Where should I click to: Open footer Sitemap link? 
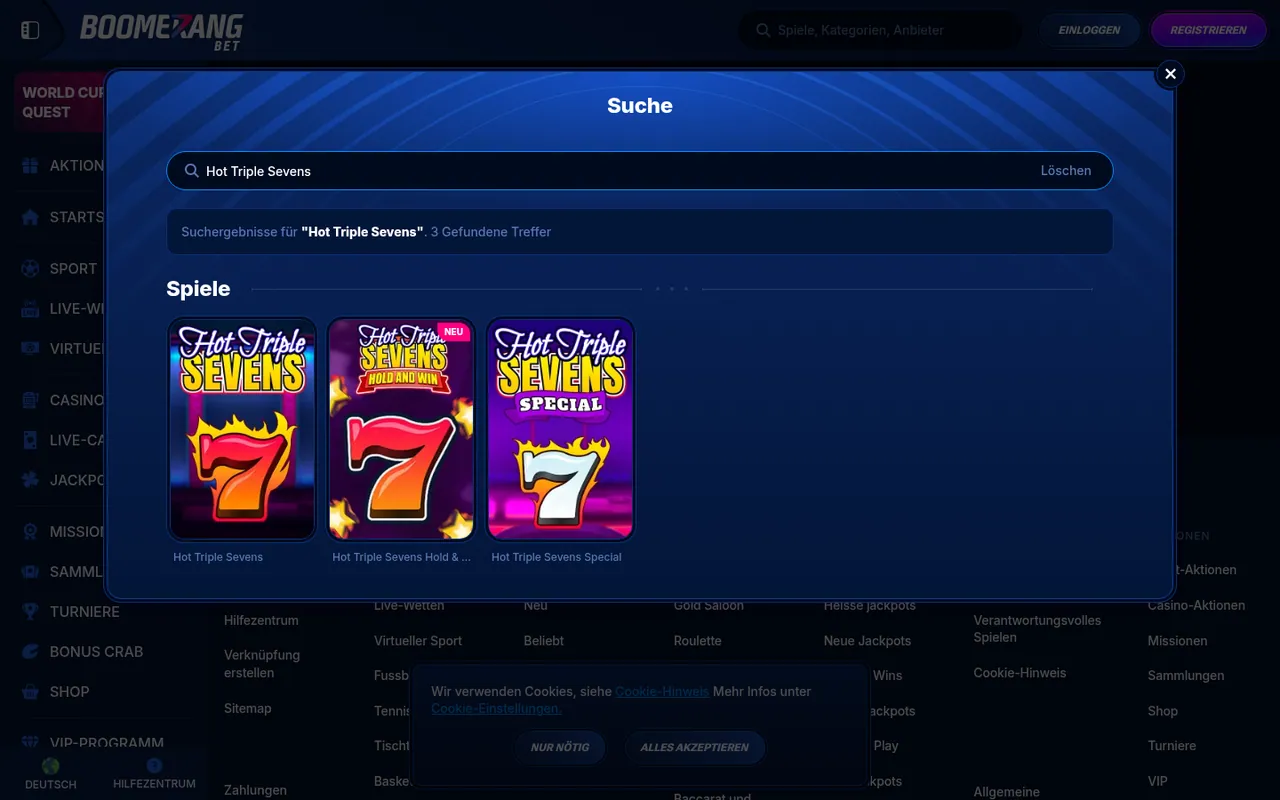tap(247, 708)
